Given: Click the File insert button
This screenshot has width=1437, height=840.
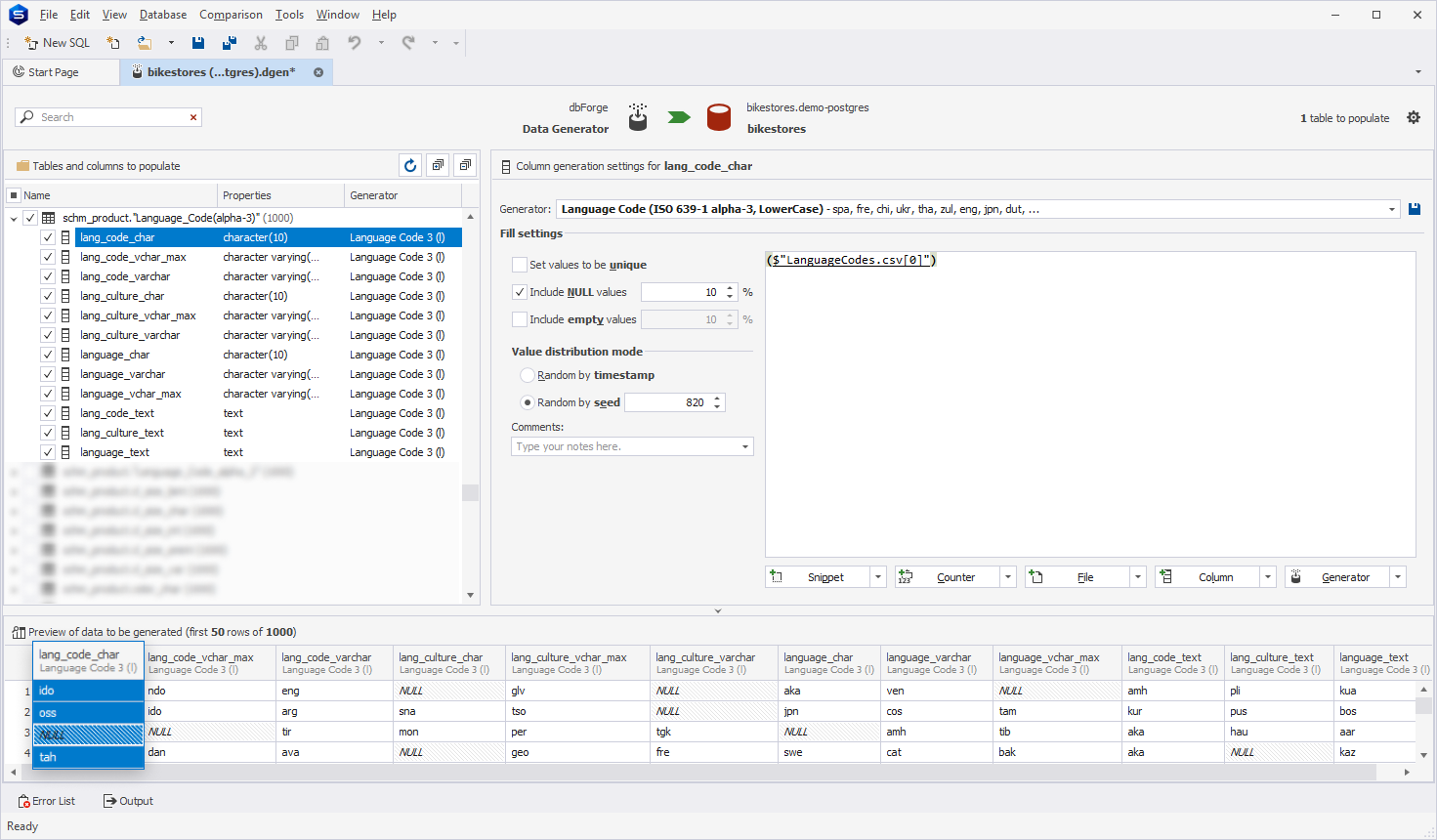Looking at the screenshot, I should pyautogui.click(x=1078, y=577).
